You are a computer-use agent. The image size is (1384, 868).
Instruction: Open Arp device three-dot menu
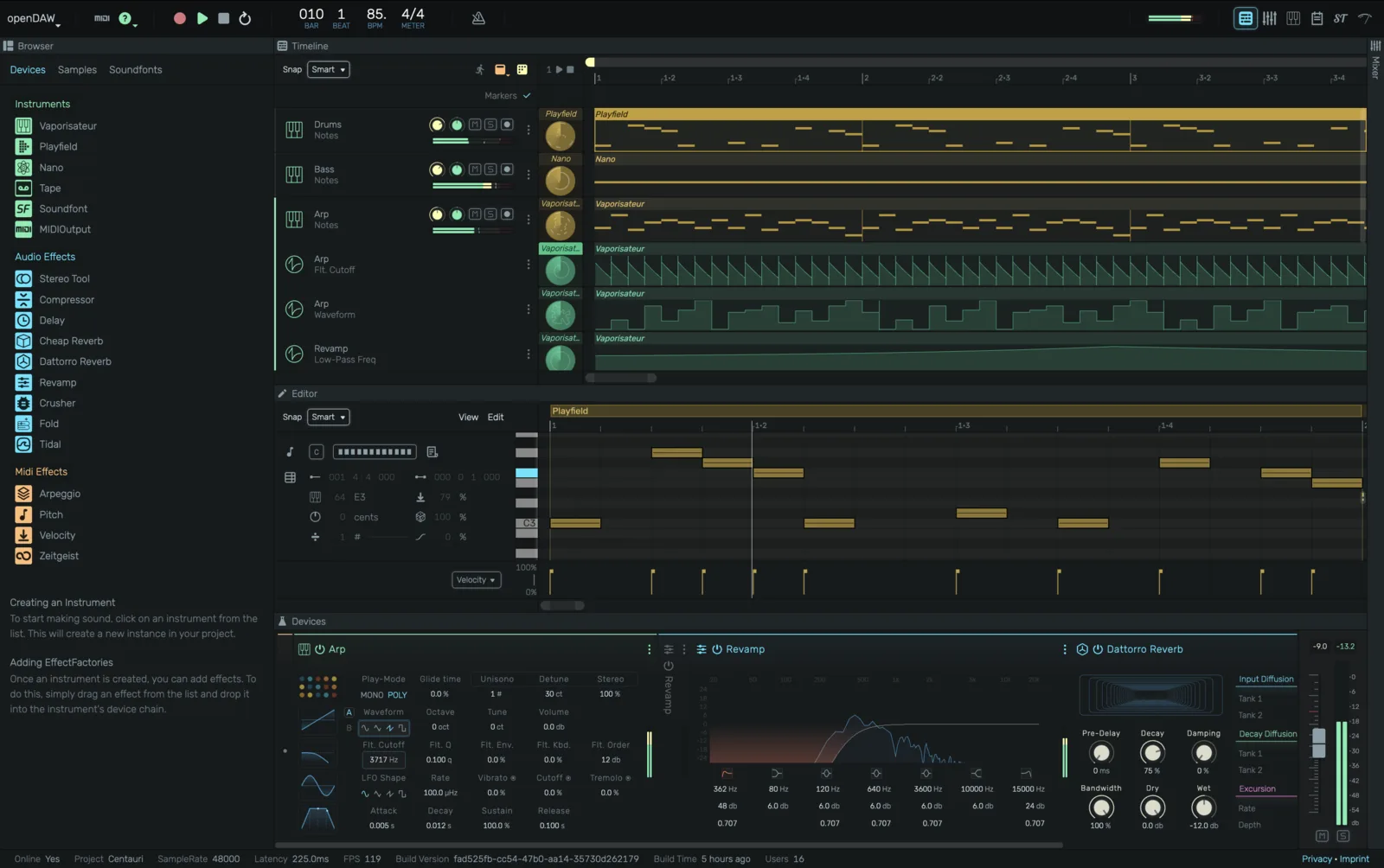click(650, 650)
